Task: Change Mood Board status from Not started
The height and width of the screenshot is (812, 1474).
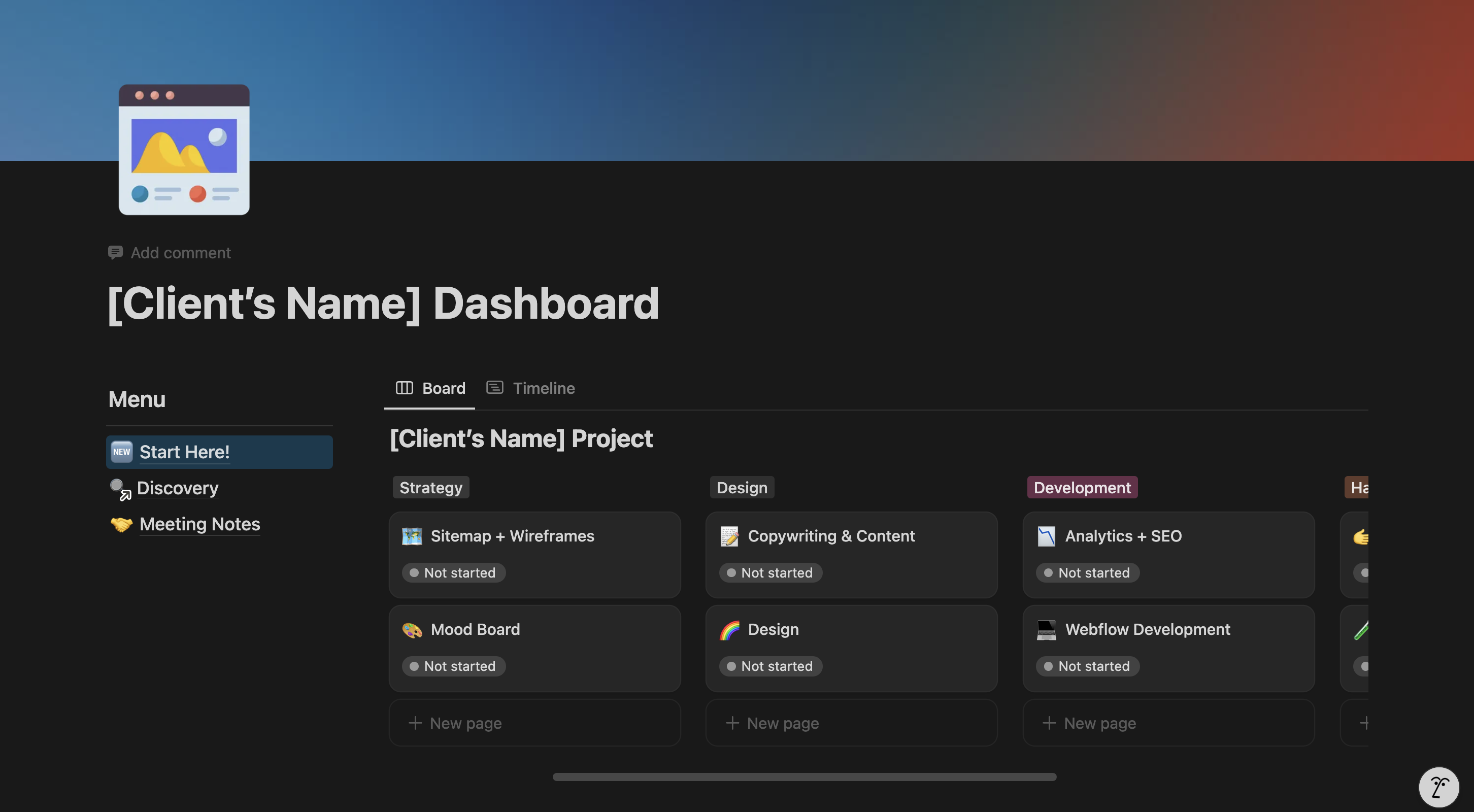Action: 453,665
